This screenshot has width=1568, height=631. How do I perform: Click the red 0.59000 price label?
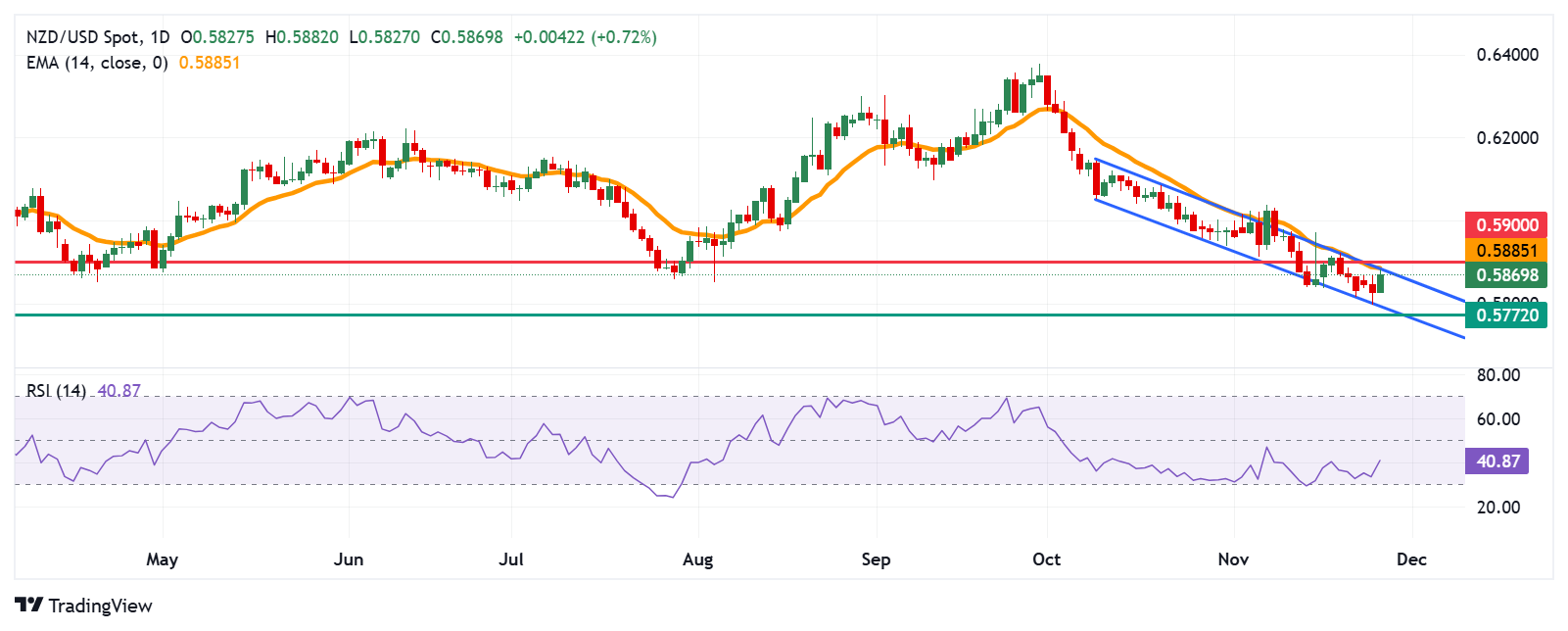click(1506, 224)
